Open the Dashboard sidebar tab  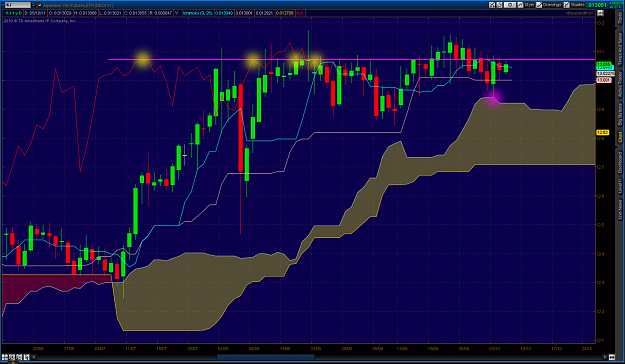[620, 162]
